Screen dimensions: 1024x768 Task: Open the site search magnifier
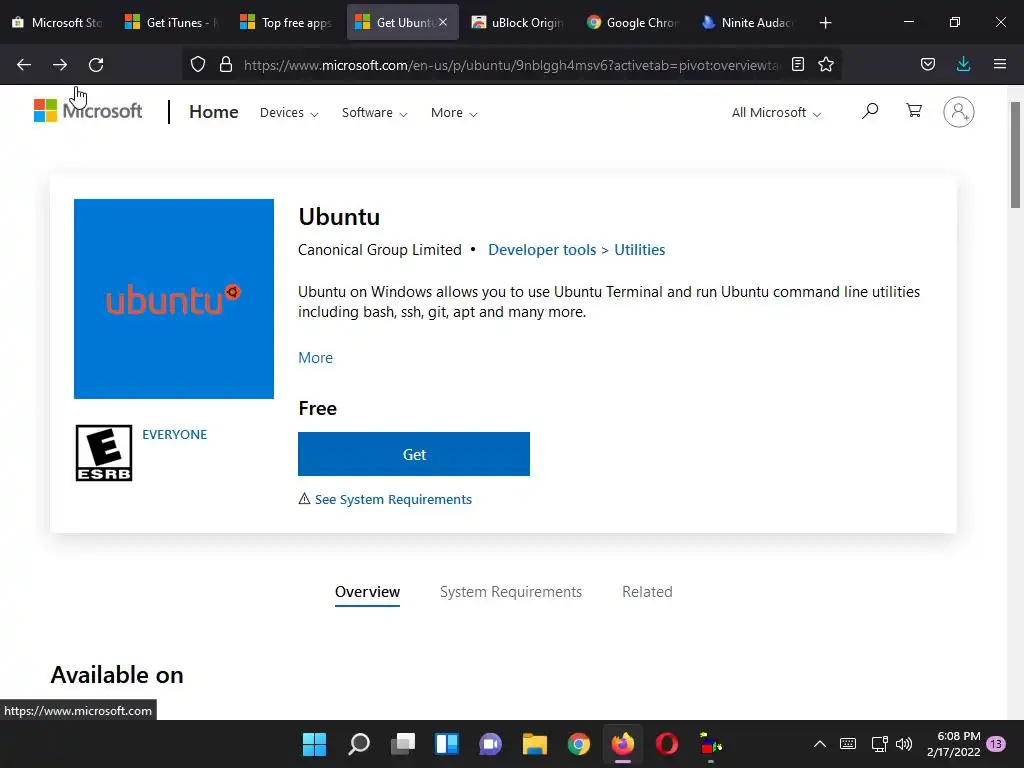tap(870, 111)
